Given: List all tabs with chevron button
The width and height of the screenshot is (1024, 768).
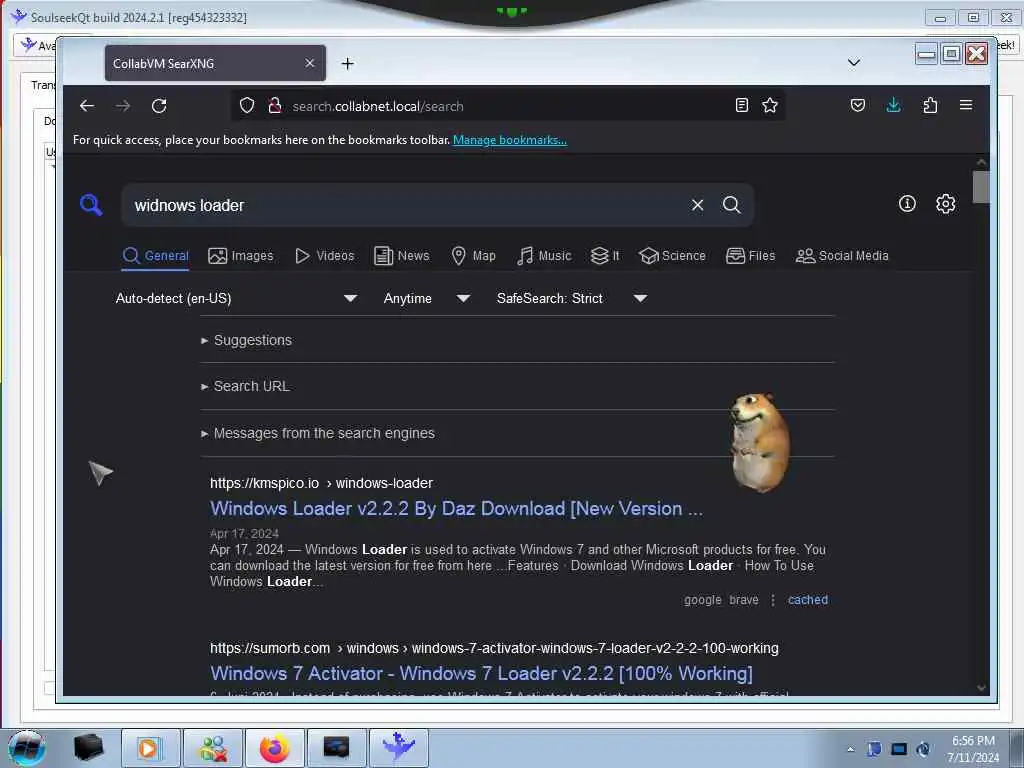Looking at the screenshot, I should point(854,63).
